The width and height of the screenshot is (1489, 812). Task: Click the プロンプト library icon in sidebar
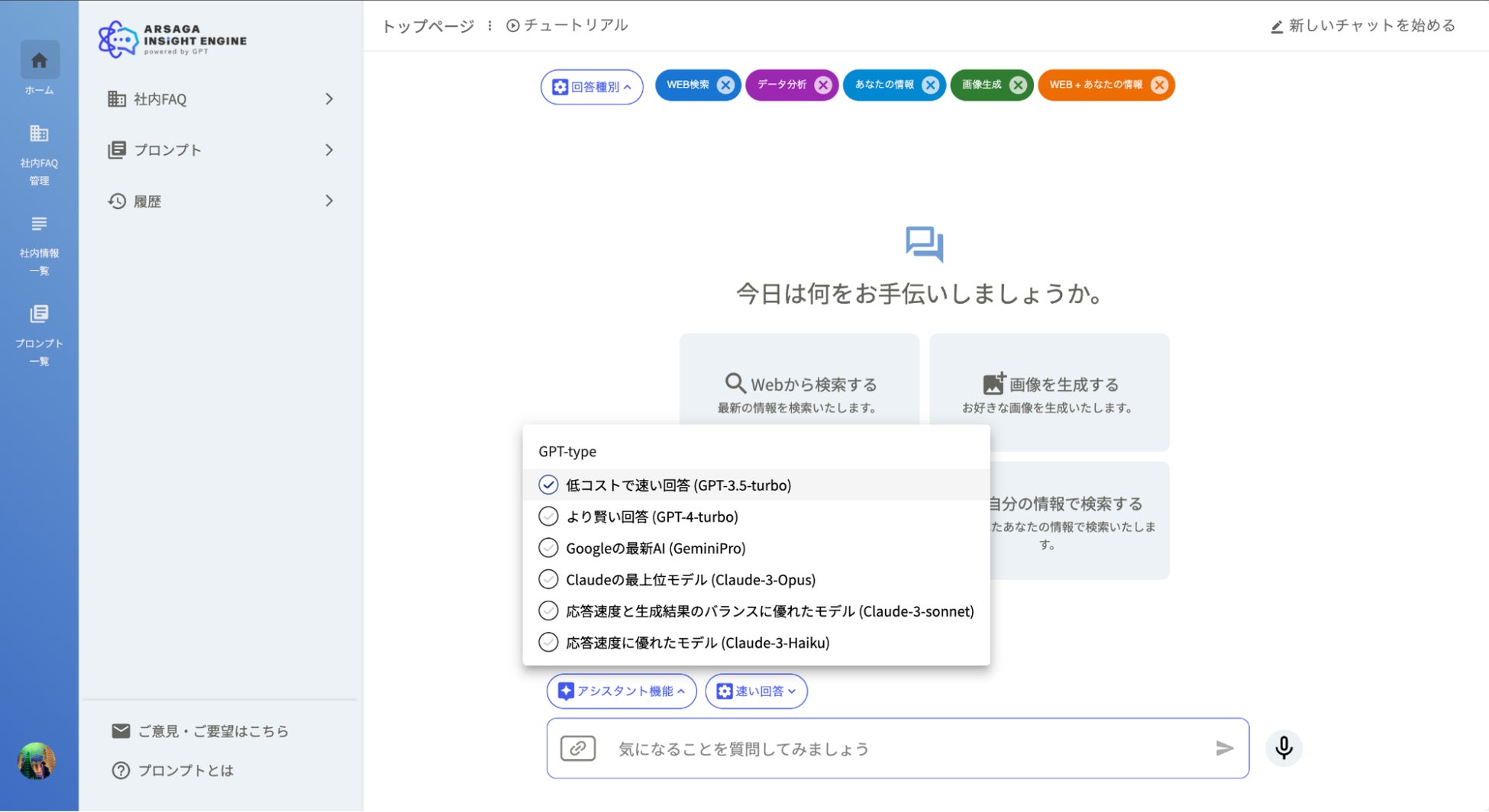117,150
